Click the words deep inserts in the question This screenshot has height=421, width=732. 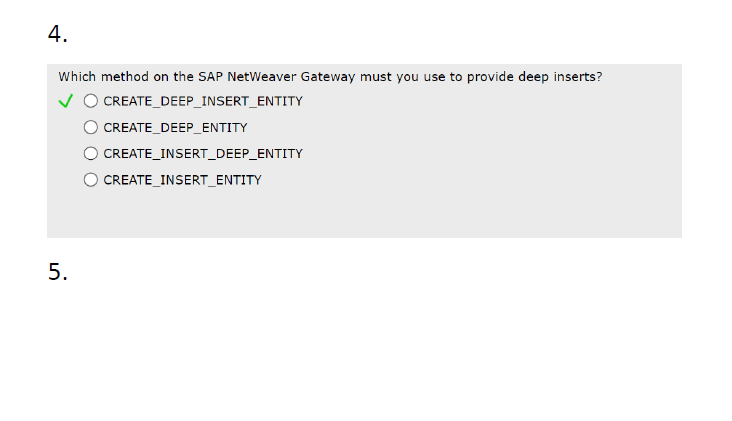click(x=560, y=77)
